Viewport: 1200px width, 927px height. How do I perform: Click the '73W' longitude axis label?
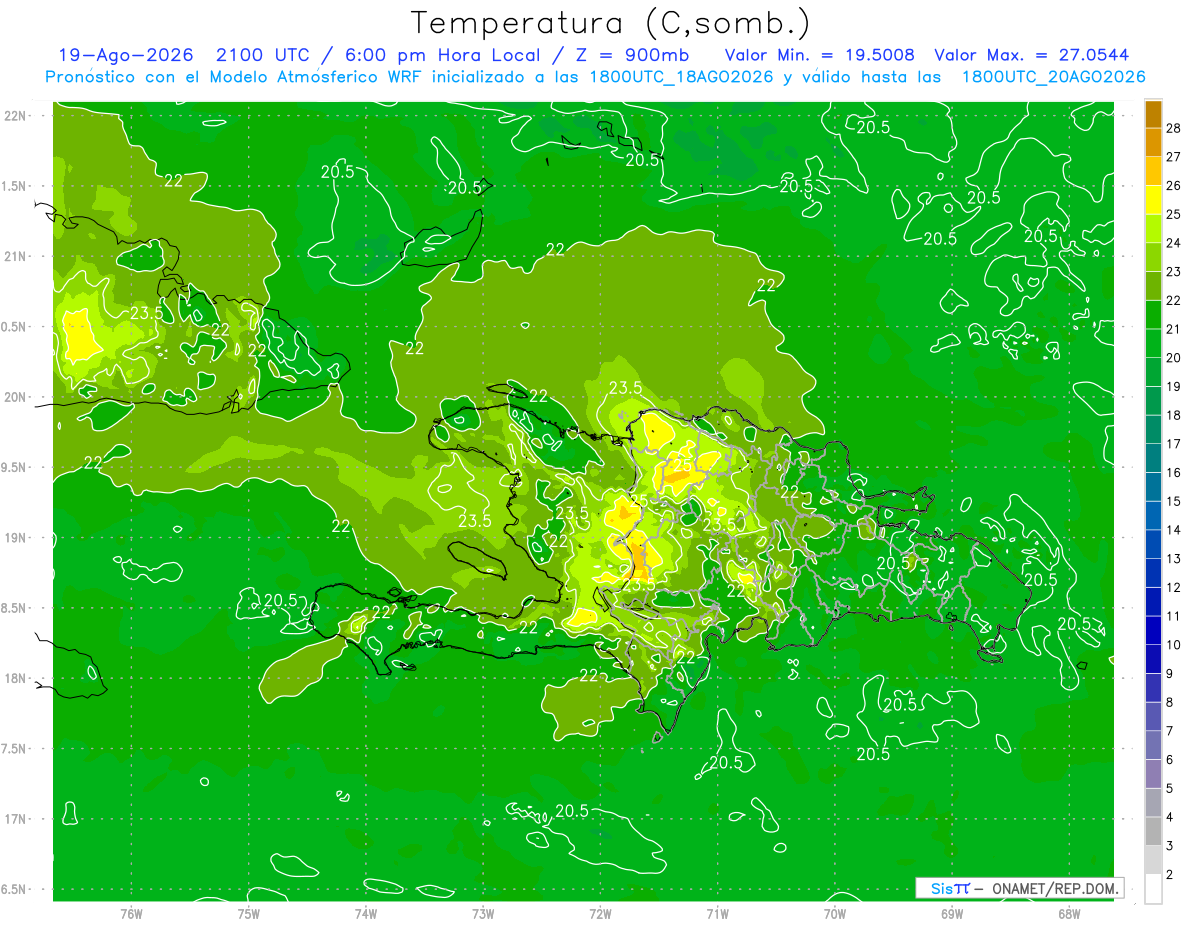click(483, 914)
